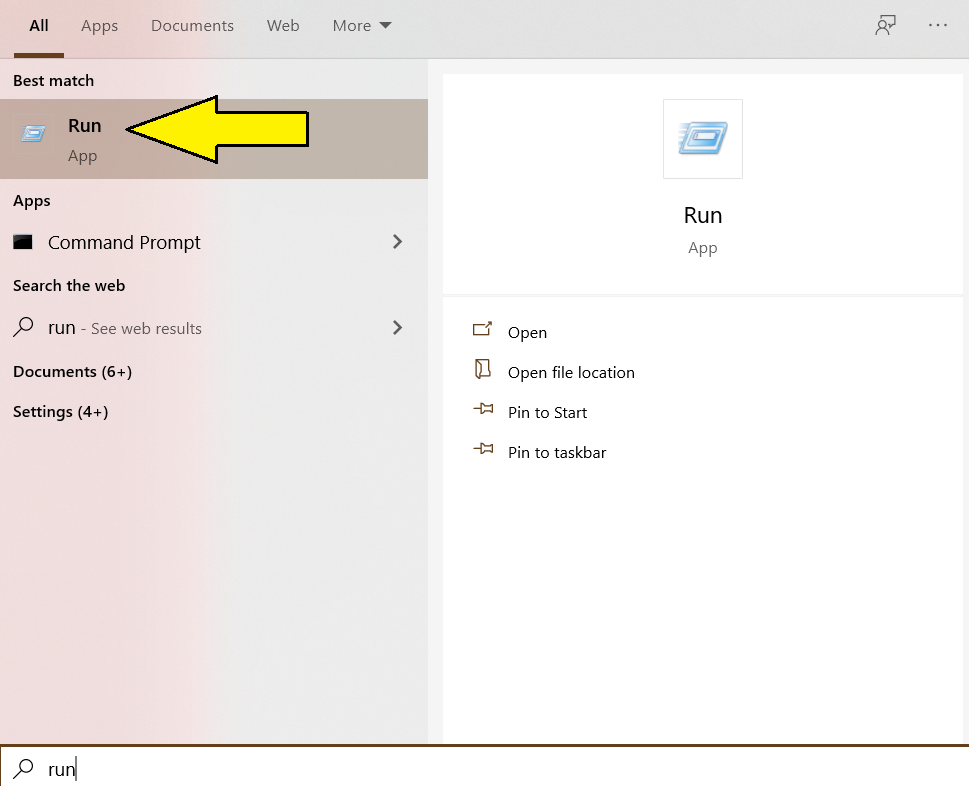Viewport: 969px width, 786px height.
Task: Click the Open action icon
Action: pos(483,329)
